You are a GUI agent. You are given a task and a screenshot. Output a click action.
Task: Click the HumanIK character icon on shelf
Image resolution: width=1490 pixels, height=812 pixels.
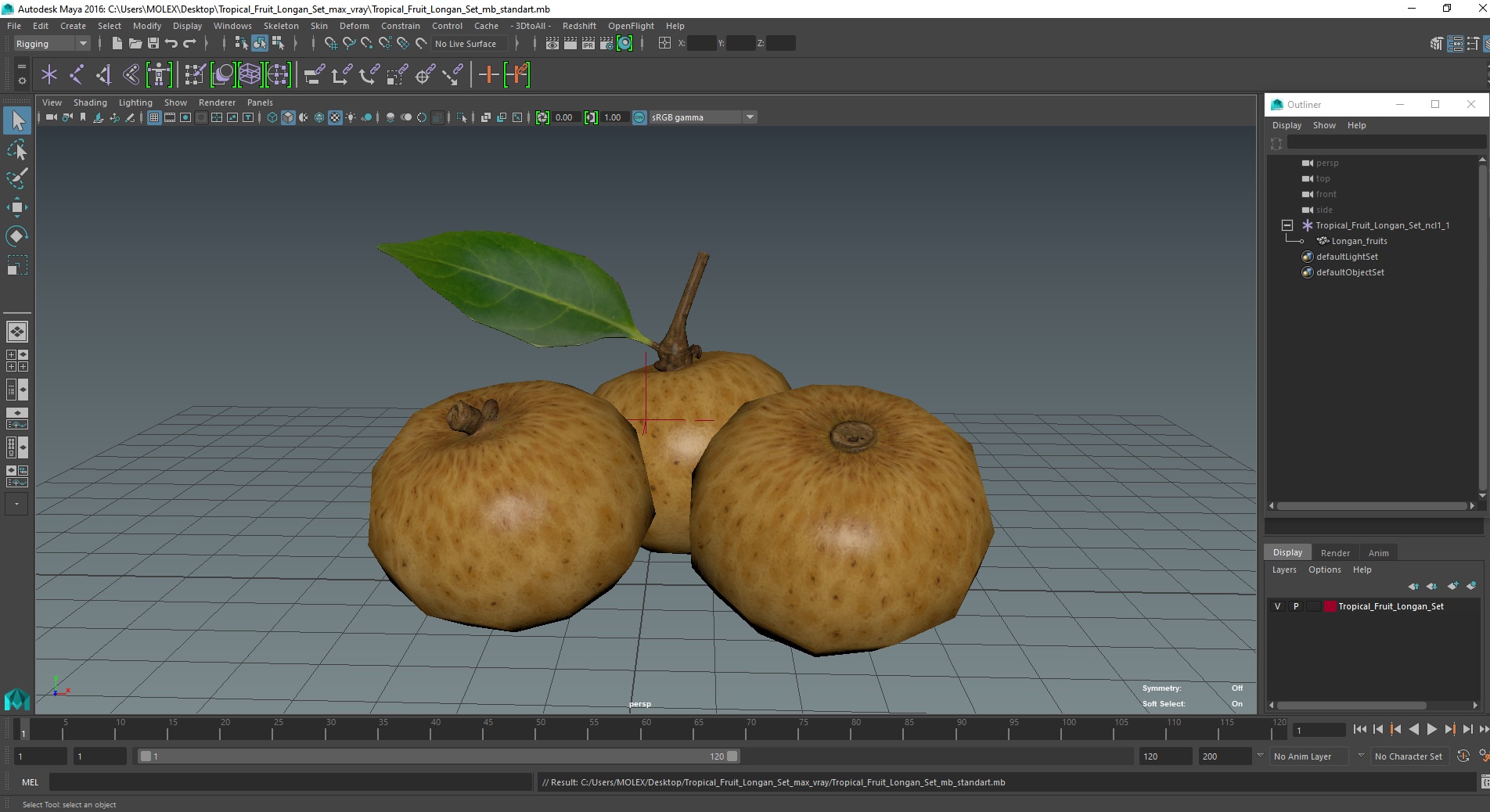click(159, 75)
